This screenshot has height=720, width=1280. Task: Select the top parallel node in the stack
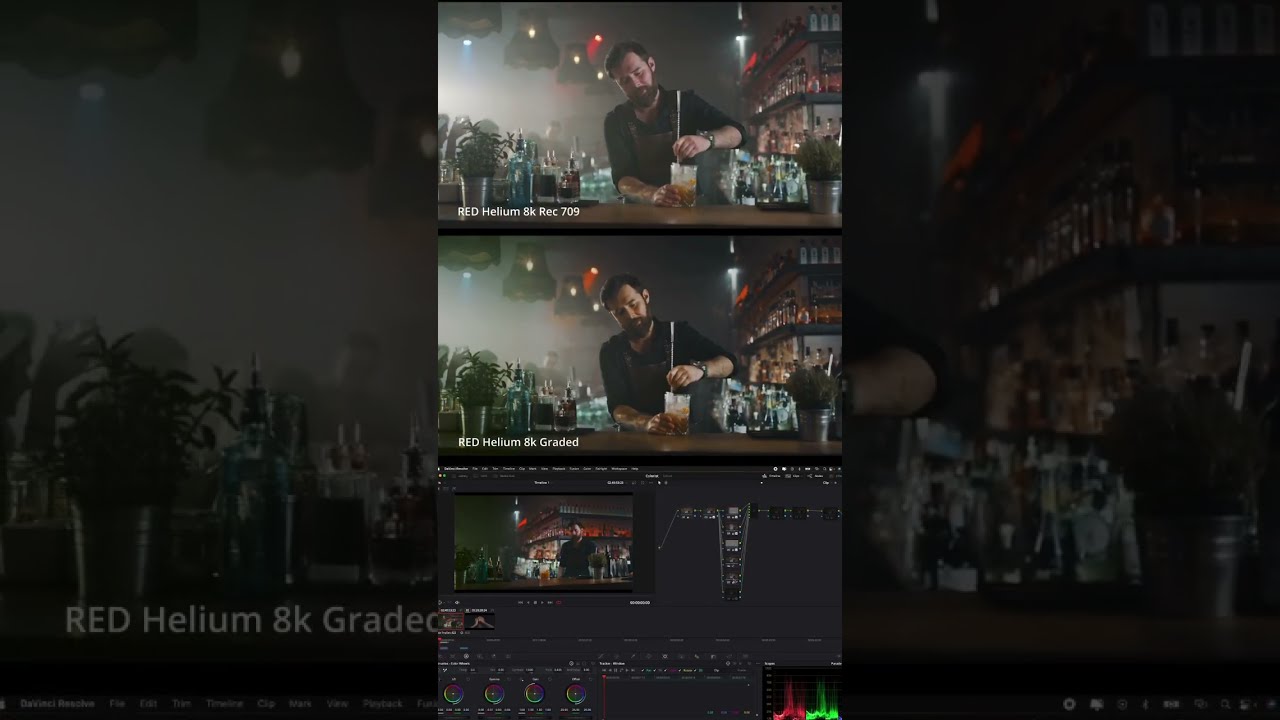732,513
